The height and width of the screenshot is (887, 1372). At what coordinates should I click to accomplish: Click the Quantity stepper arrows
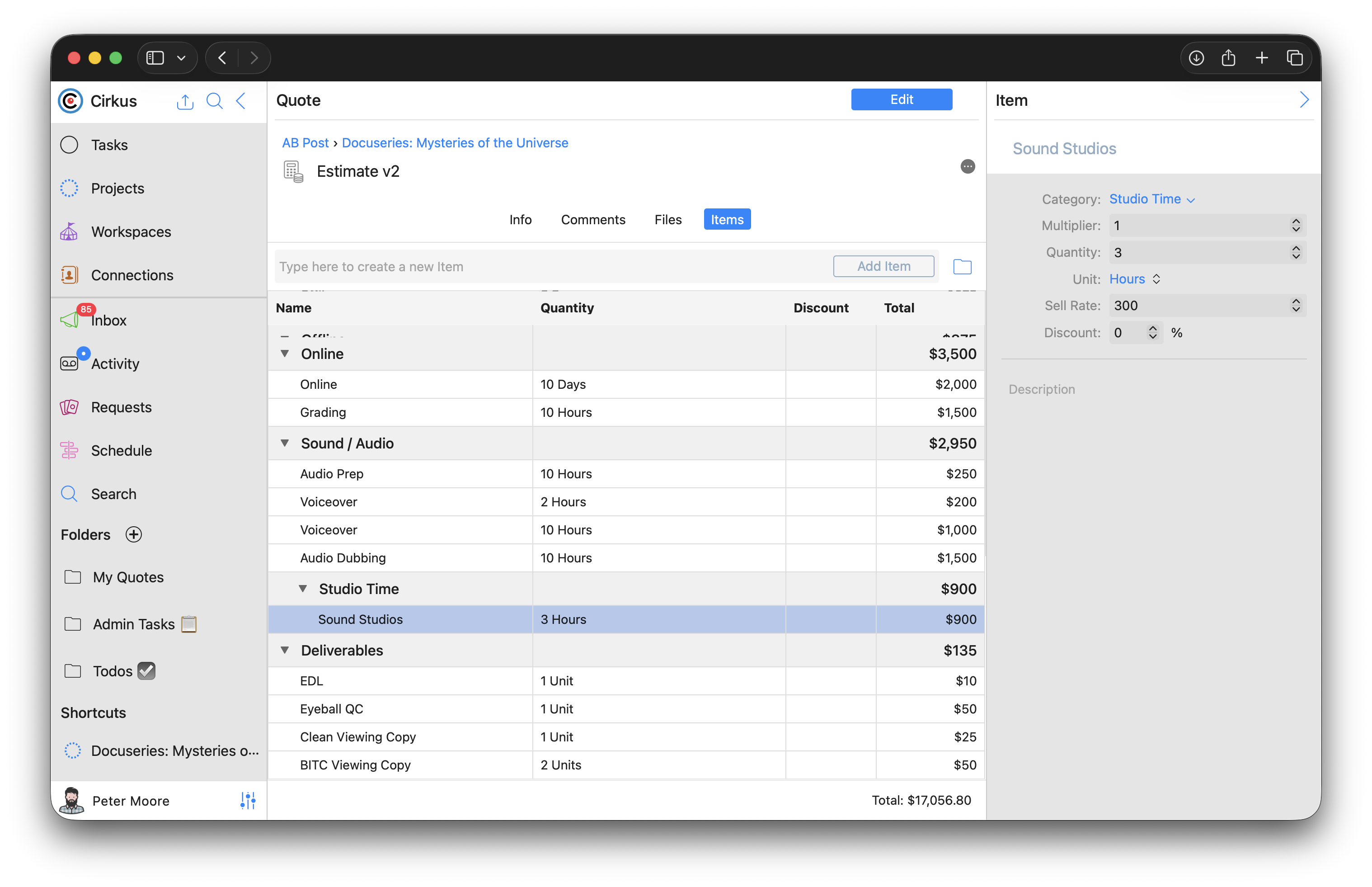(x=1296, y=252)
